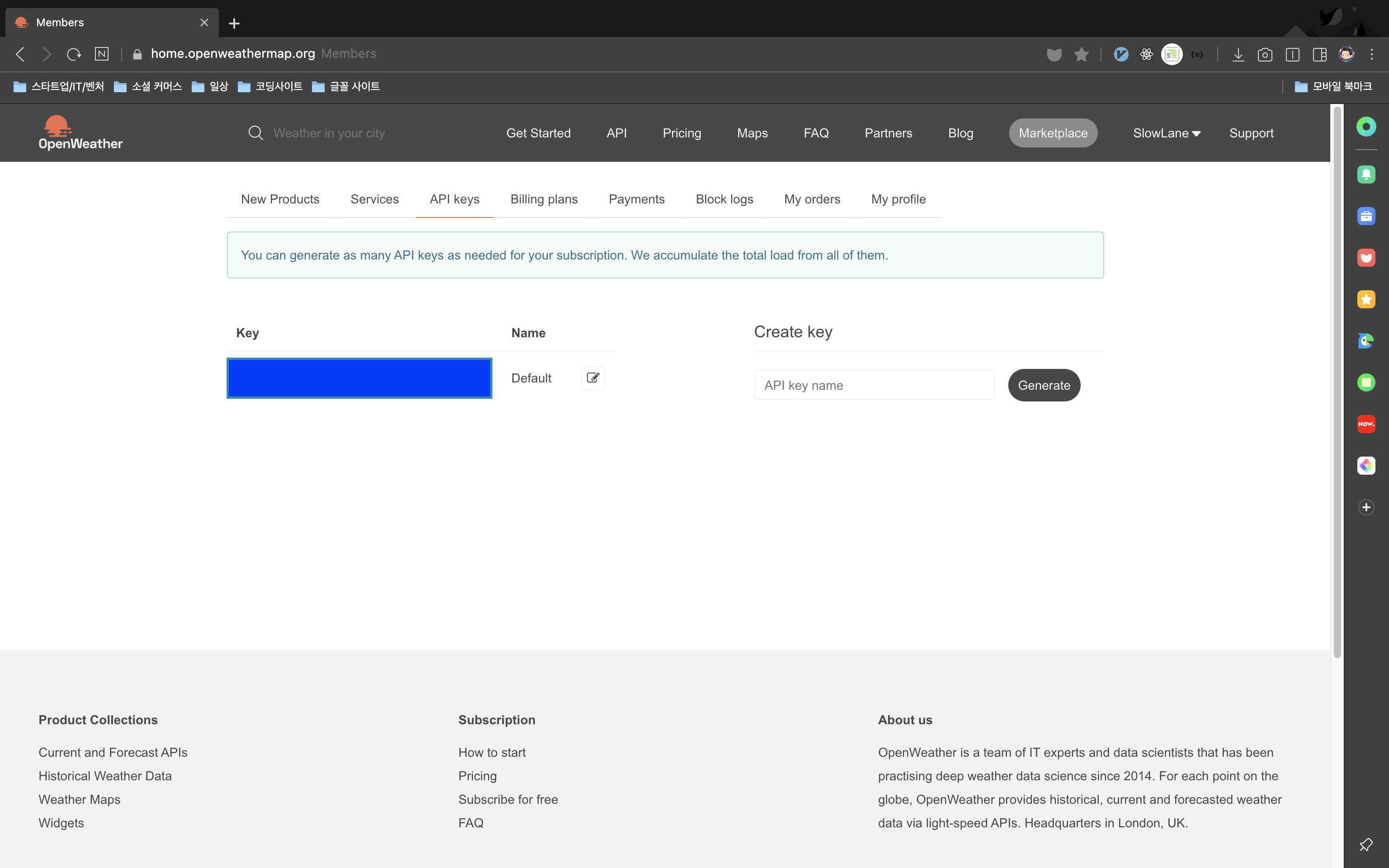
Task: Switch to the My profile tab
Action: pos(898,199)
